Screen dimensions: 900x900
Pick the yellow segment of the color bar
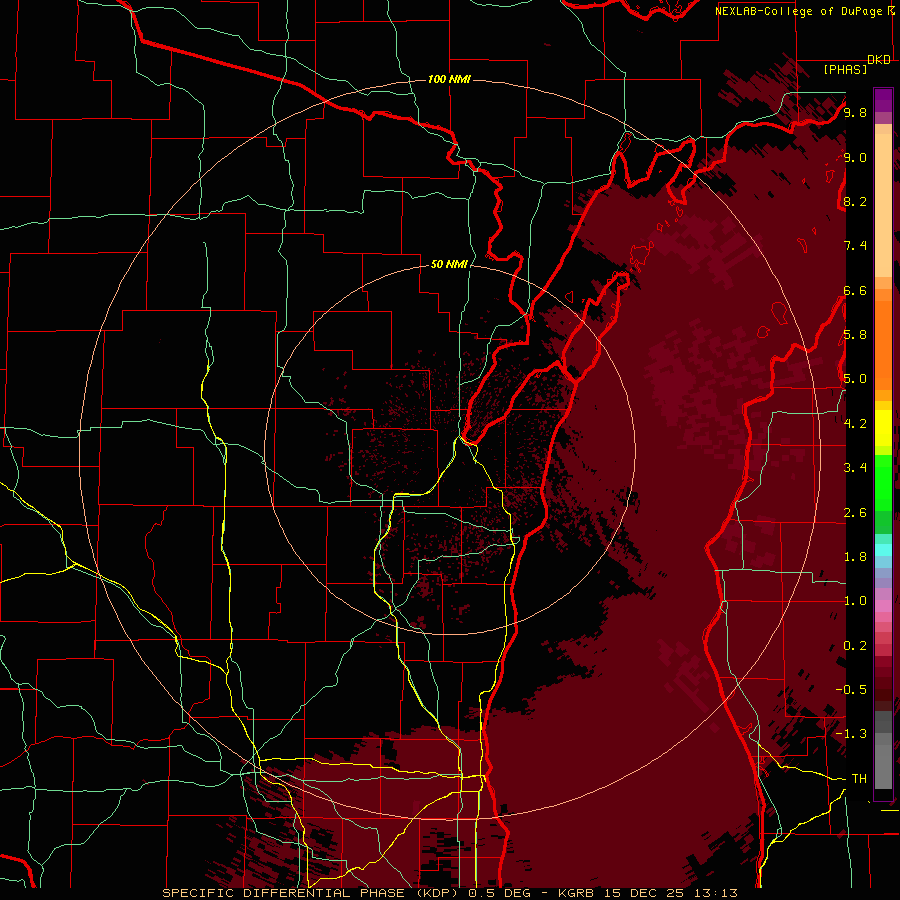point(883,428)
